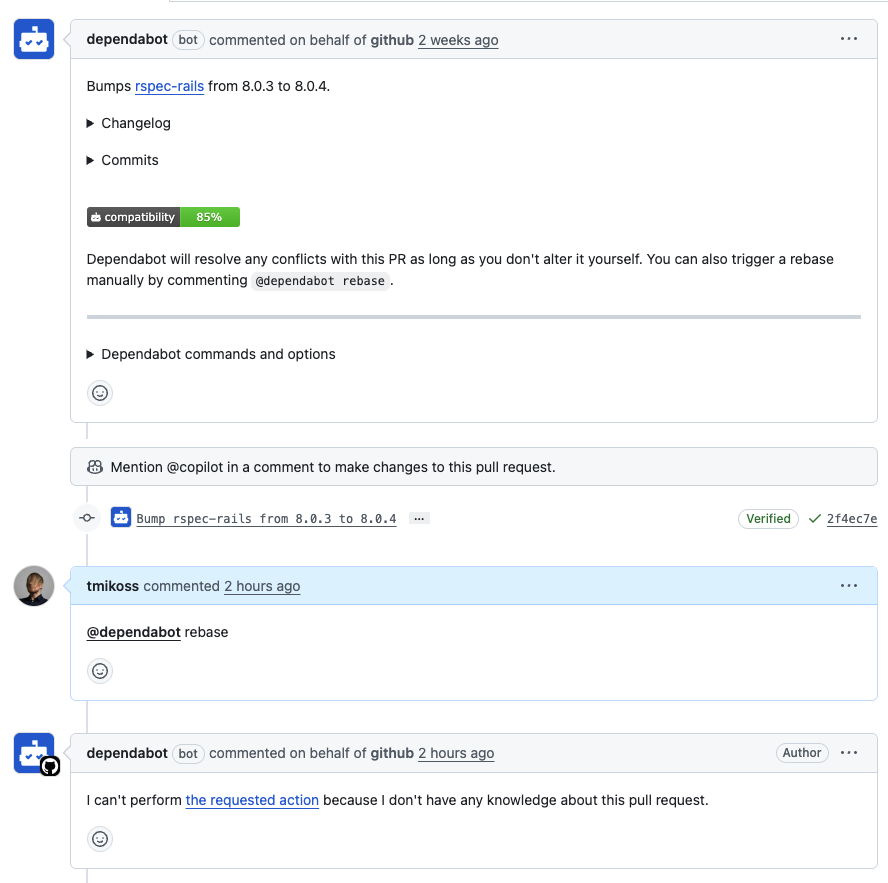The image size is (888, 883).
Task: Open options menu on tmikoss comment
Action: [848, 586]
